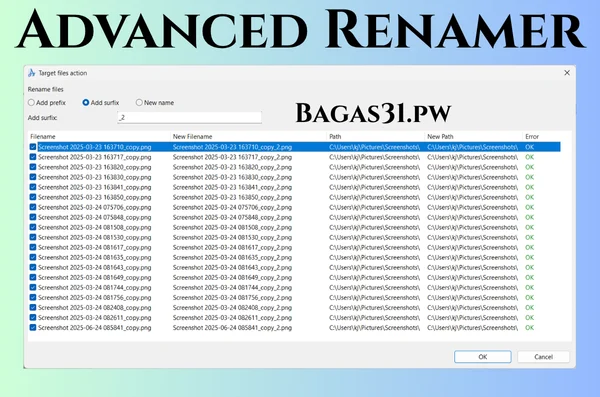Screen dimensions: 600x397
Task: Click new filename Screenshot 2025-03-24 075848_copy_2.png
Action: pyautogui.click(x=232, y=217)
